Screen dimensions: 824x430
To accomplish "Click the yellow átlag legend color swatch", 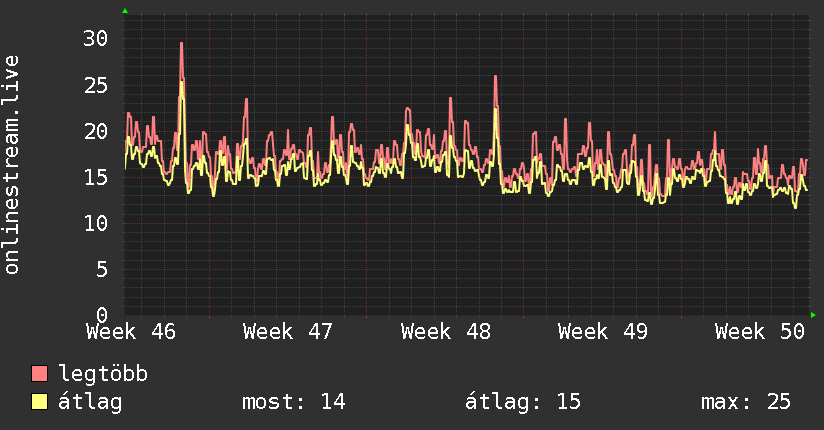I will click(39, 402).
